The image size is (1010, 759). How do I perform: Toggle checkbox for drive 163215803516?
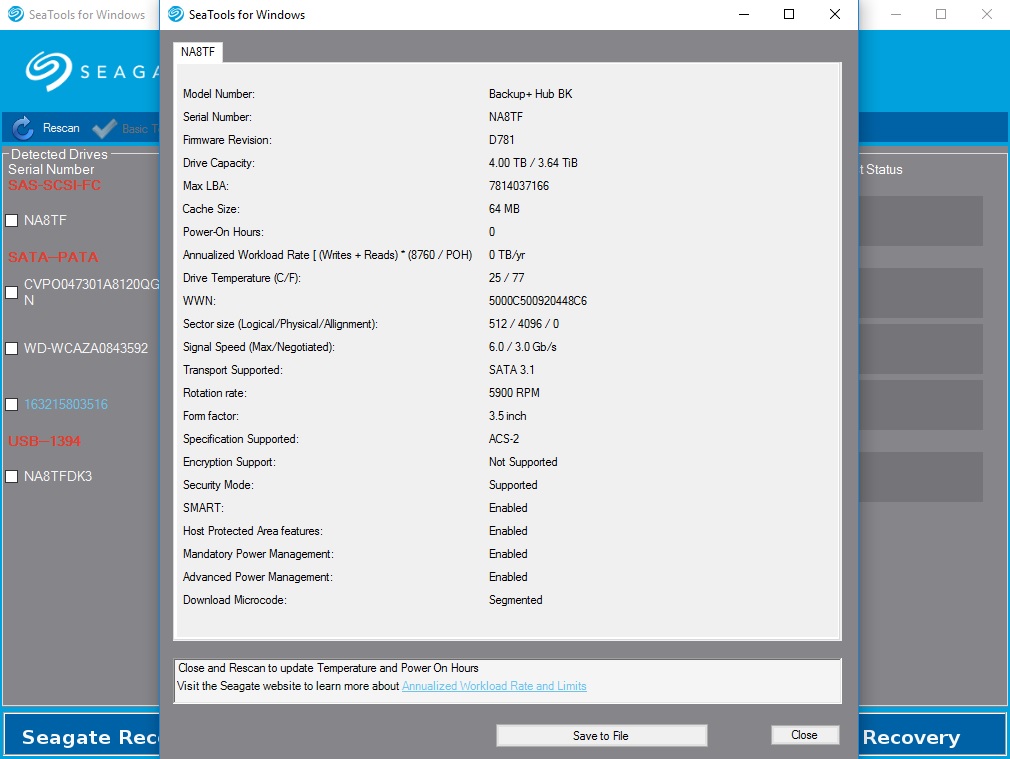[12, 405]
